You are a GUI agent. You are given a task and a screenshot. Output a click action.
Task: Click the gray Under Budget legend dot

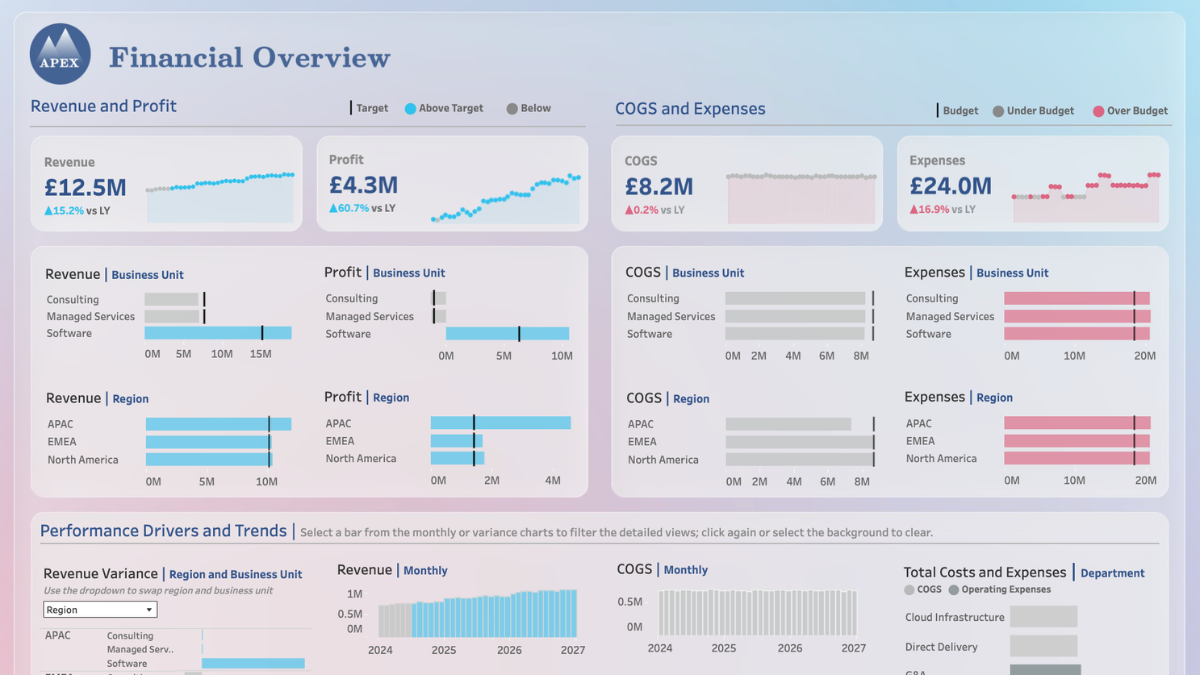(998, 111)
